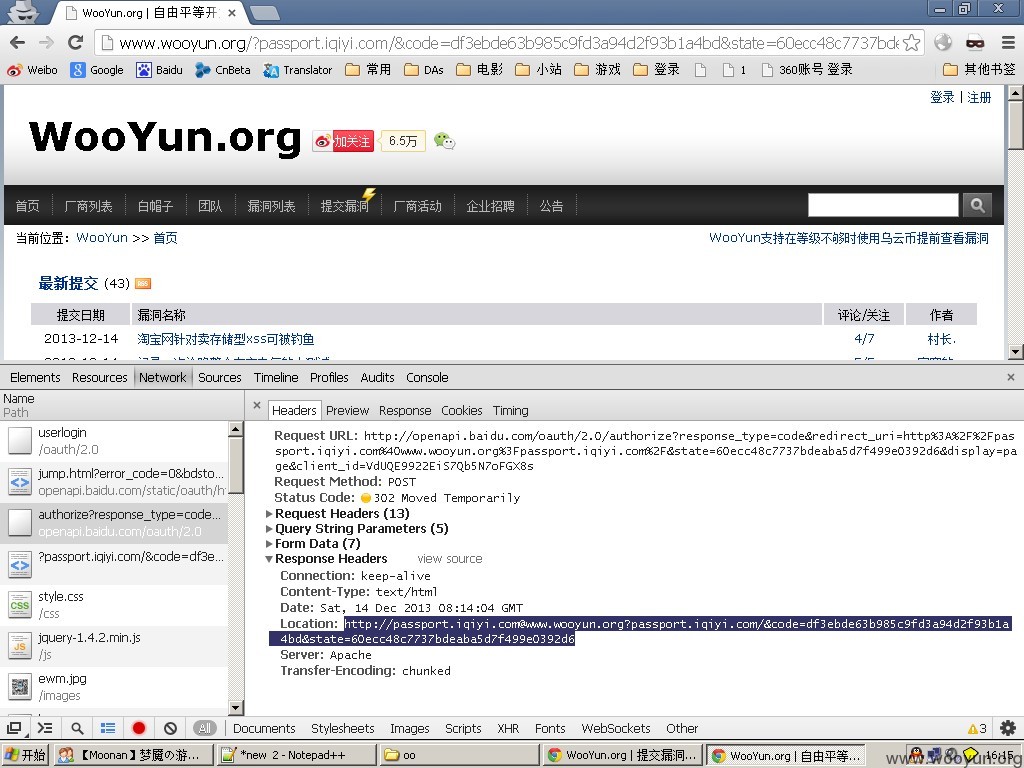Bookmark this page with the star icon
1024x768 pixels.
click(x=912, y=43)
